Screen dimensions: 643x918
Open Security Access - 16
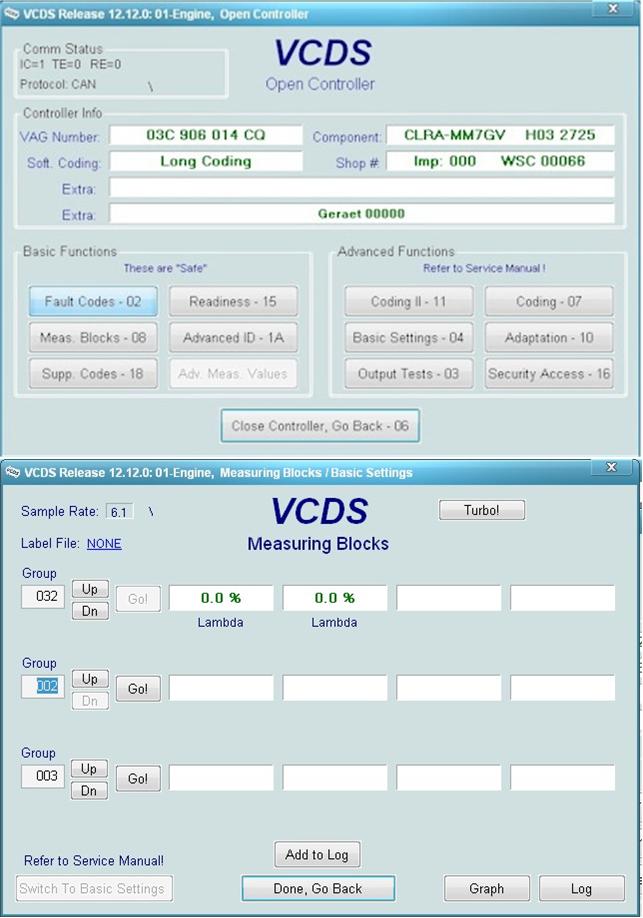(x=549, y=374)
